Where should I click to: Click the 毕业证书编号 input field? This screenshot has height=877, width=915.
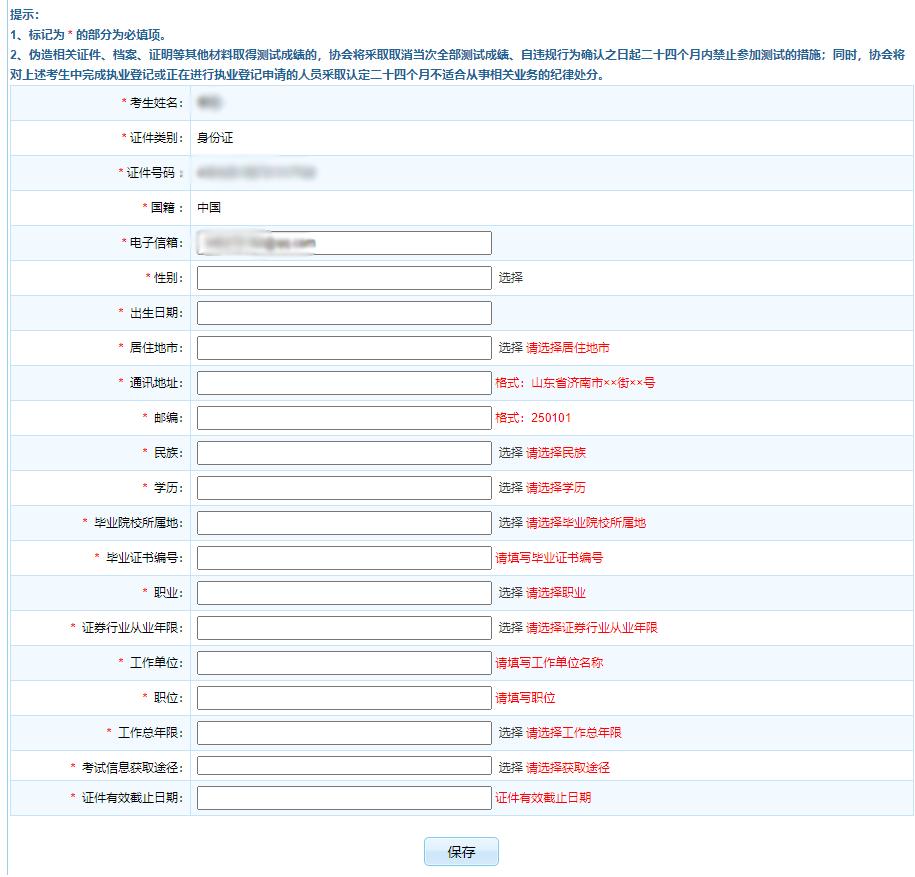click(345, 557)
